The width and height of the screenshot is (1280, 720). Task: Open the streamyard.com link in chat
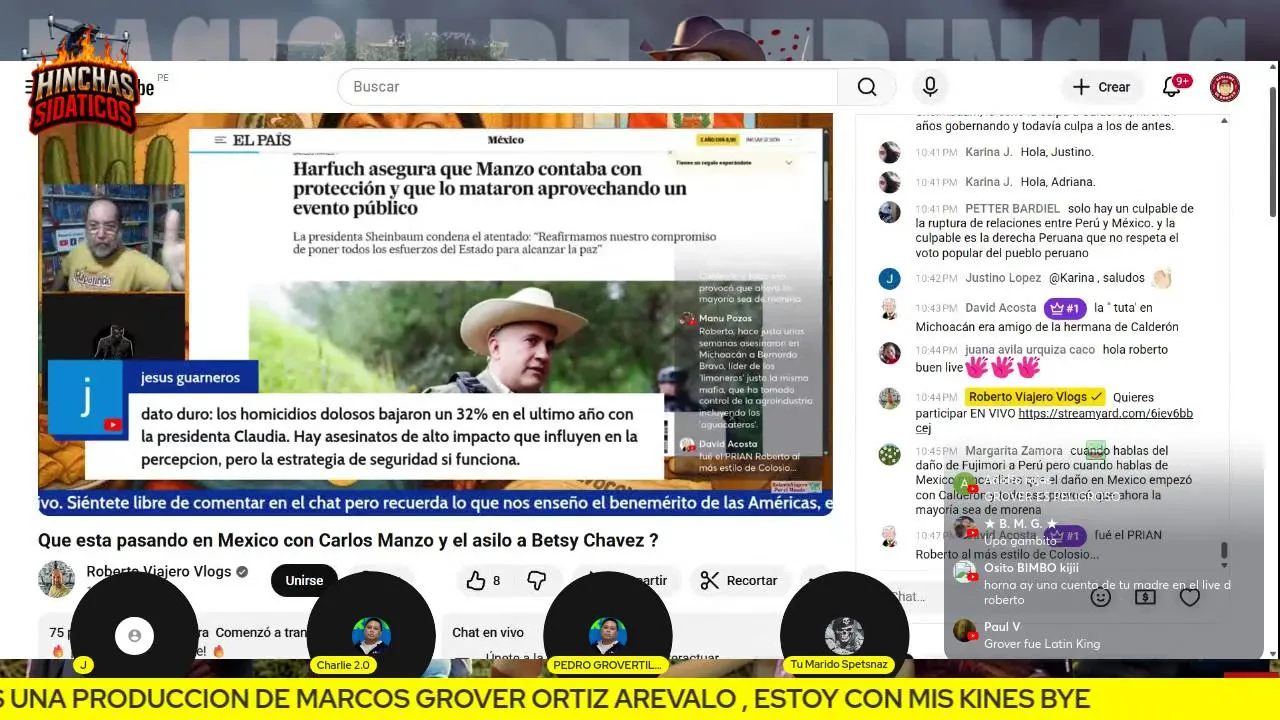[1054, 420]
